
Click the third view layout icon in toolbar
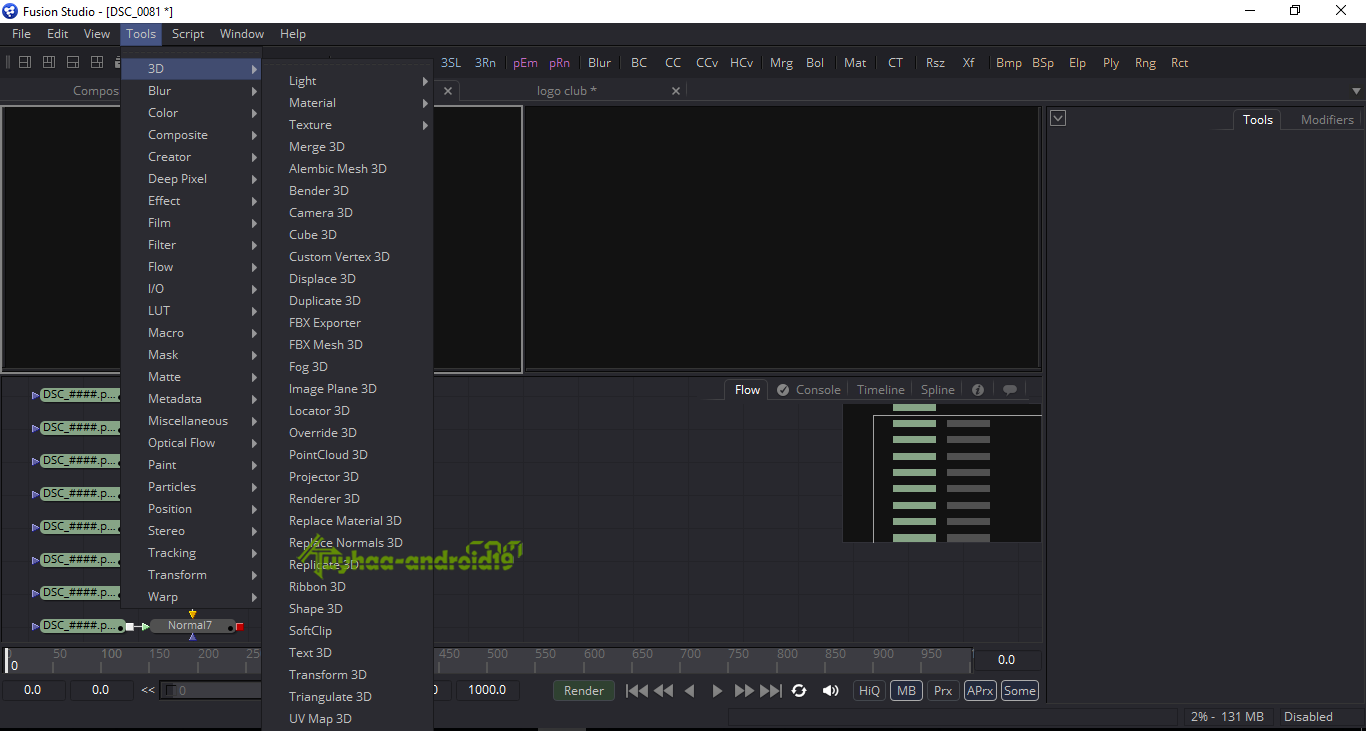pos(73,62)
